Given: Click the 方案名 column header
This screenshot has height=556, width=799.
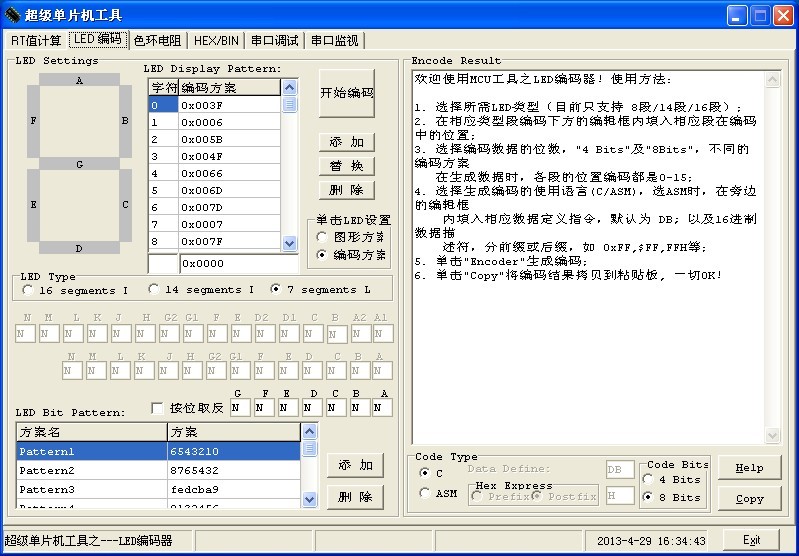Looking at the screenshot, I should point(92,432).
